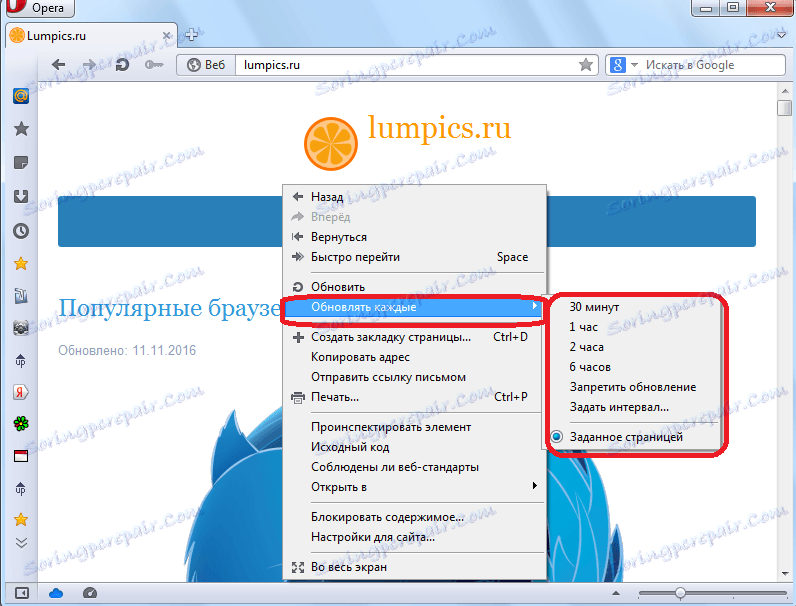Select Печать in context menu

(x=414, y=397)
